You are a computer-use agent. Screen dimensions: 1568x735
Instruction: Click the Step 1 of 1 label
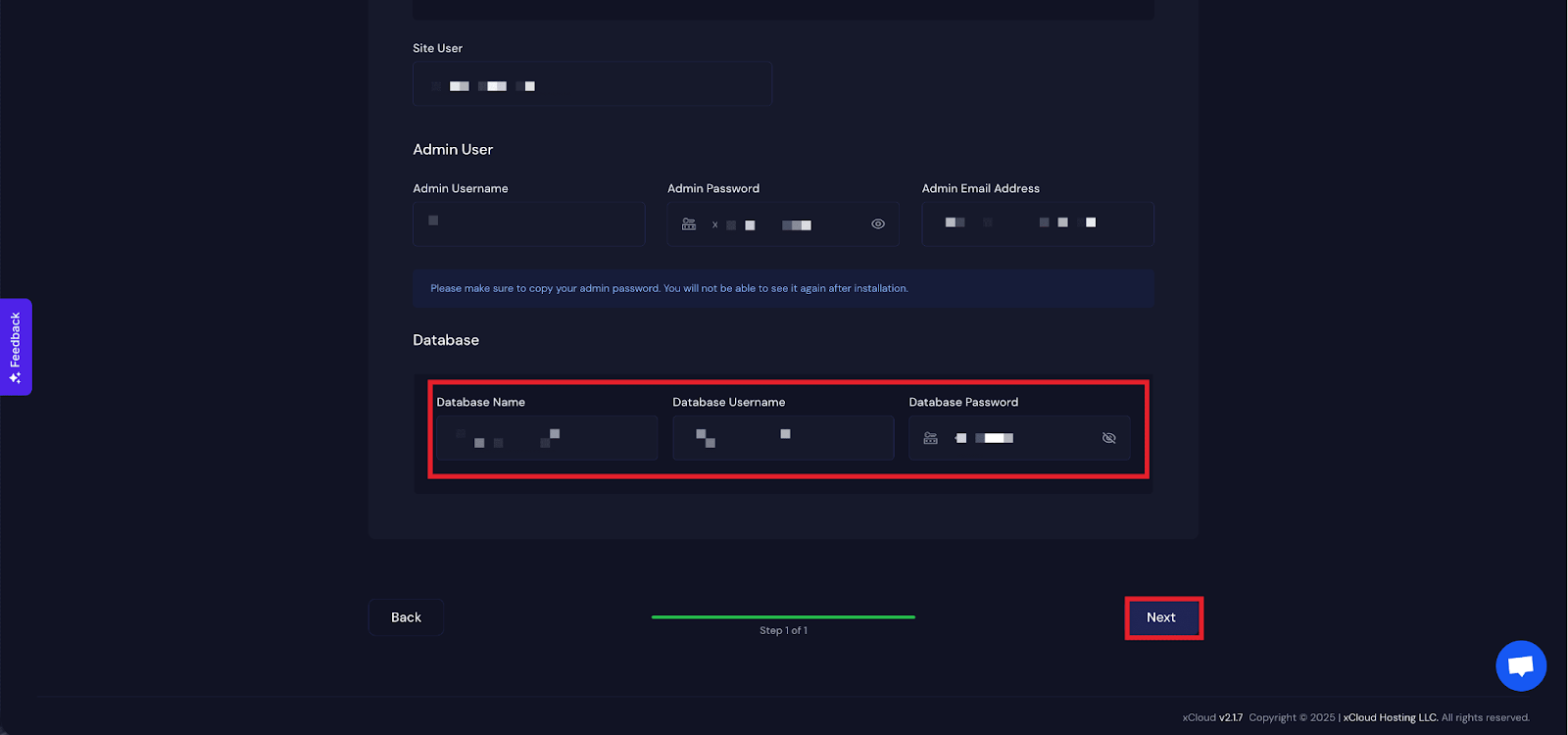pos(783,630)
